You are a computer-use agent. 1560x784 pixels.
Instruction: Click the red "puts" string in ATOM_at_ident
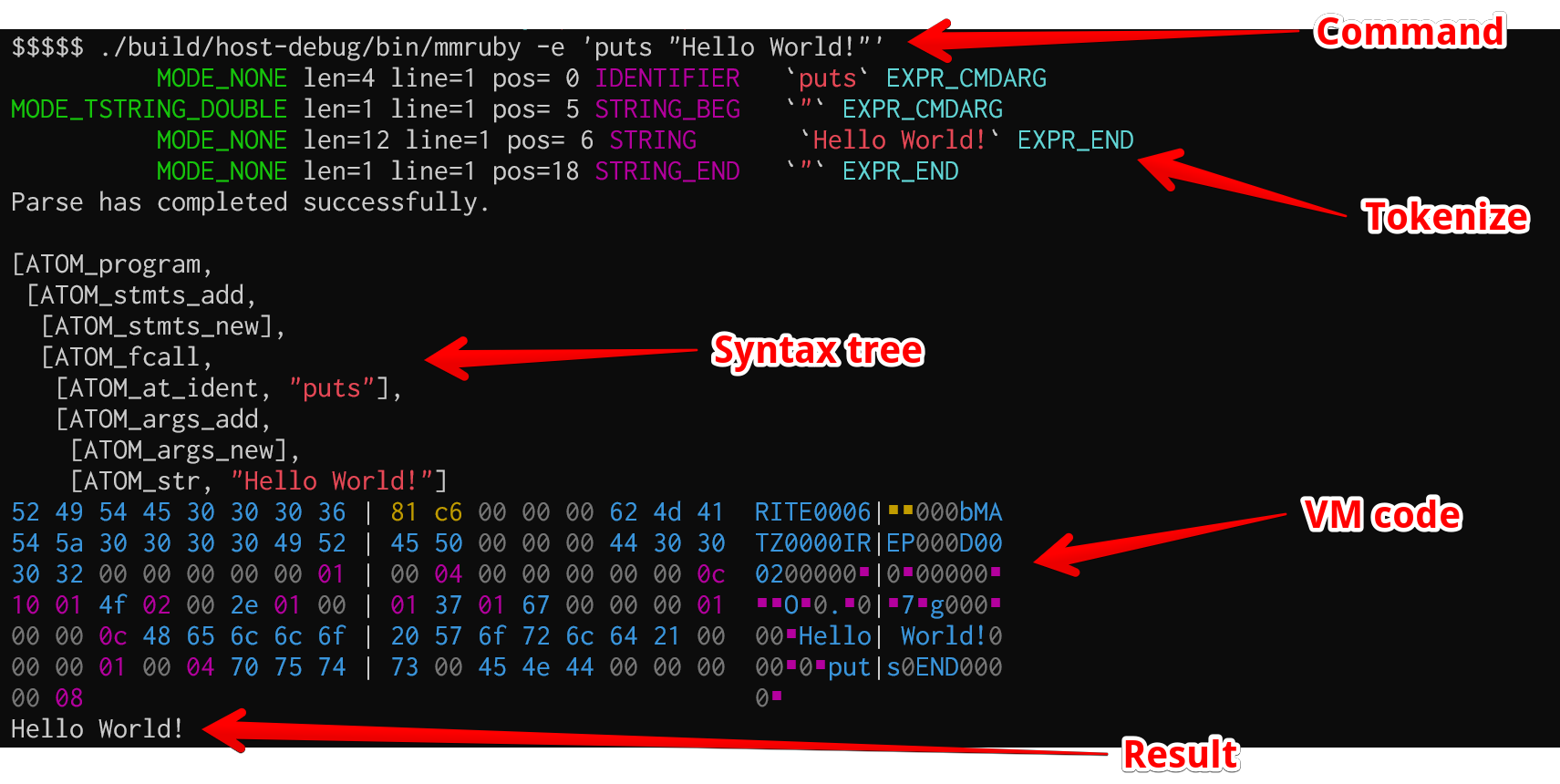click(332, 388)
